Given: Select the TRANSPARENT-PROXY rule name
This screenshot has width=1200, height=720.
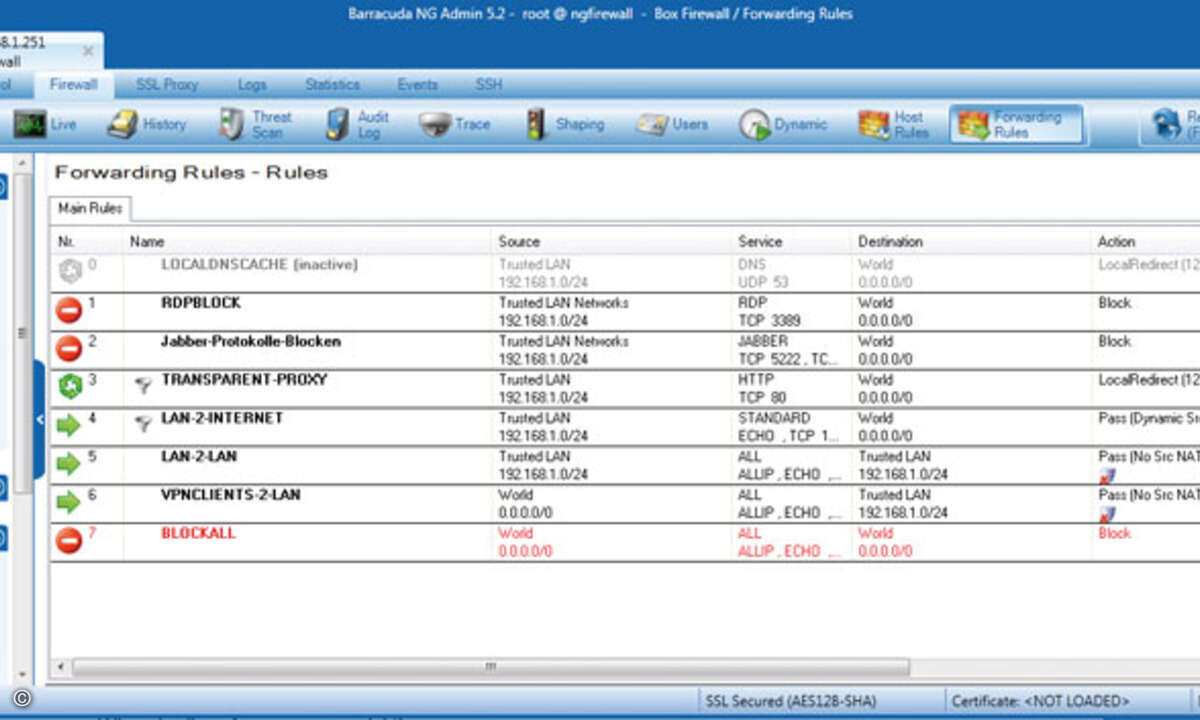Looking at the screenshot, I should pyautogui.click(x=244, y=380).
